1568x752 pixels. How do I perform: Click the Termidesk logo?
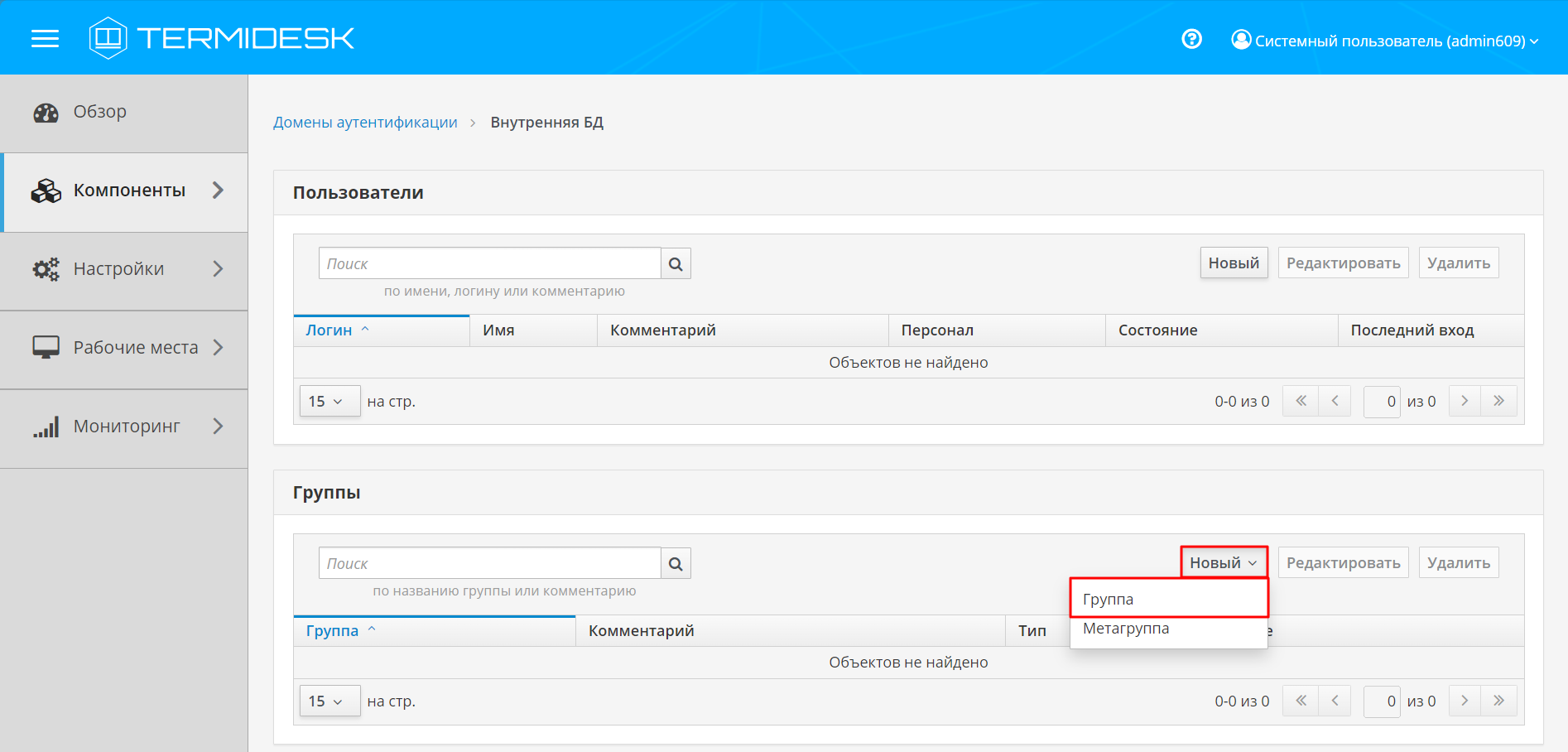coord(222,38)
